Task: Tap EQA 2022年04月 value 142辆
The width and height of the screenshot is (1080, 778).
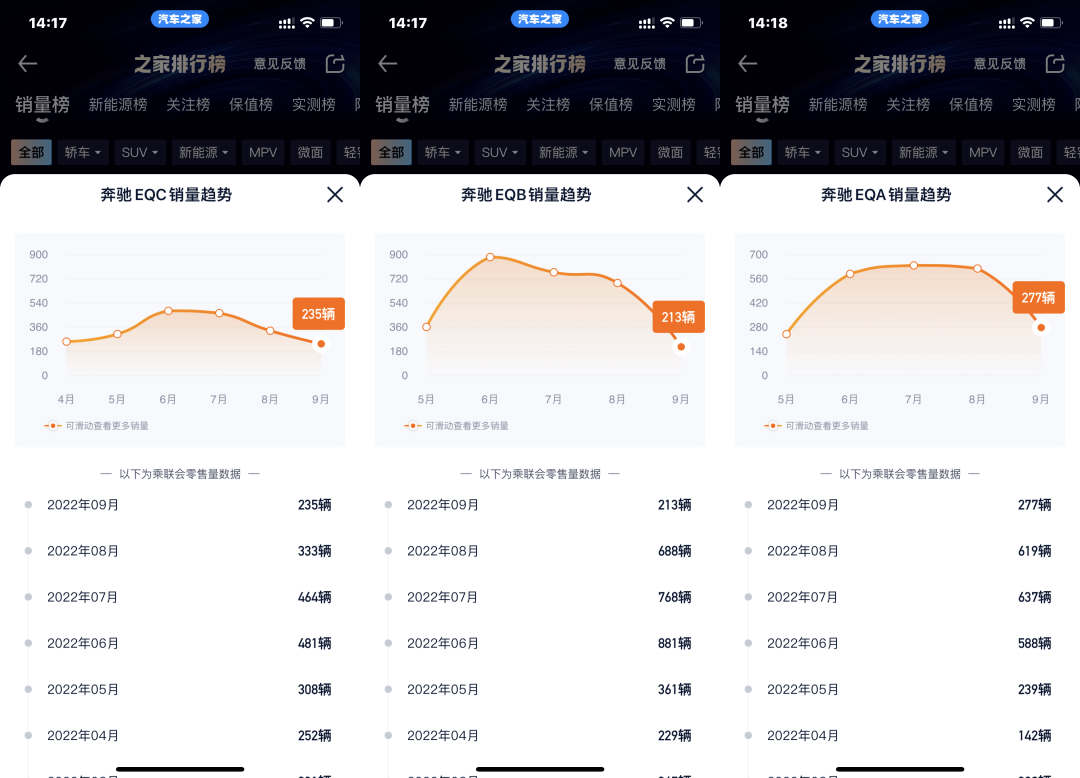Action: (1035, 735)
